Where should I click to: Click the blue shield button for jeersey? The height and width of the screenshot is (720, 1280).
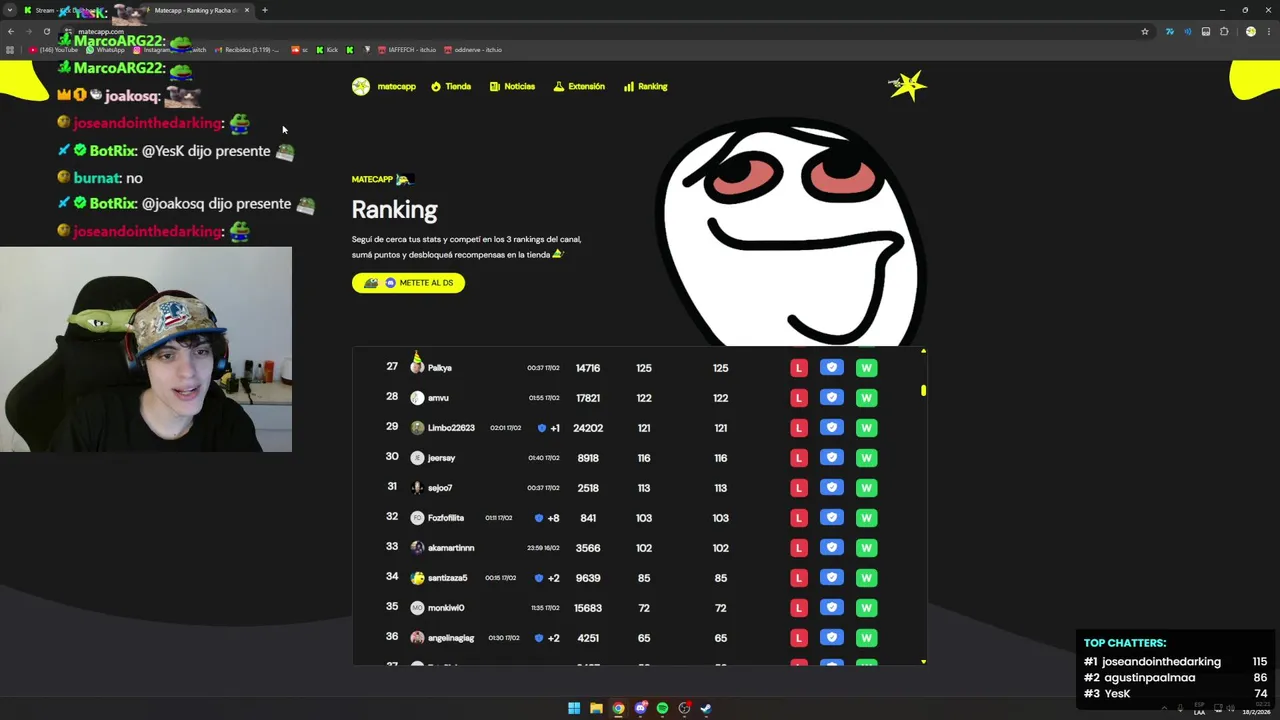[831, 458]
